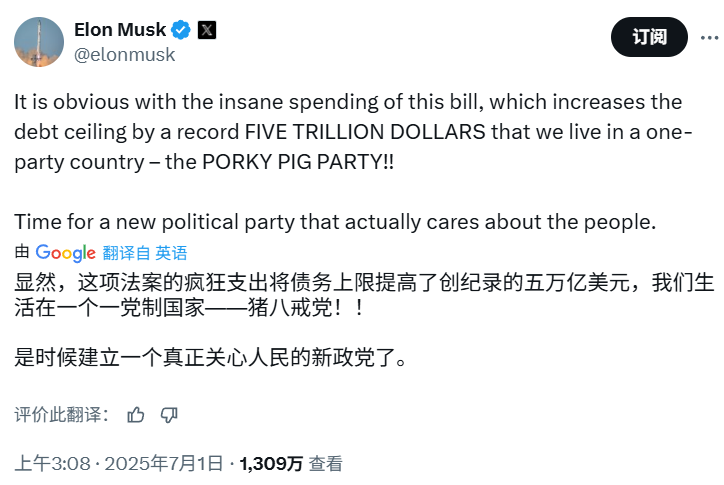Click the Google logo in translation credit
Image resolution: width=724 pixels, height=485 pixels.
[66, 253]
